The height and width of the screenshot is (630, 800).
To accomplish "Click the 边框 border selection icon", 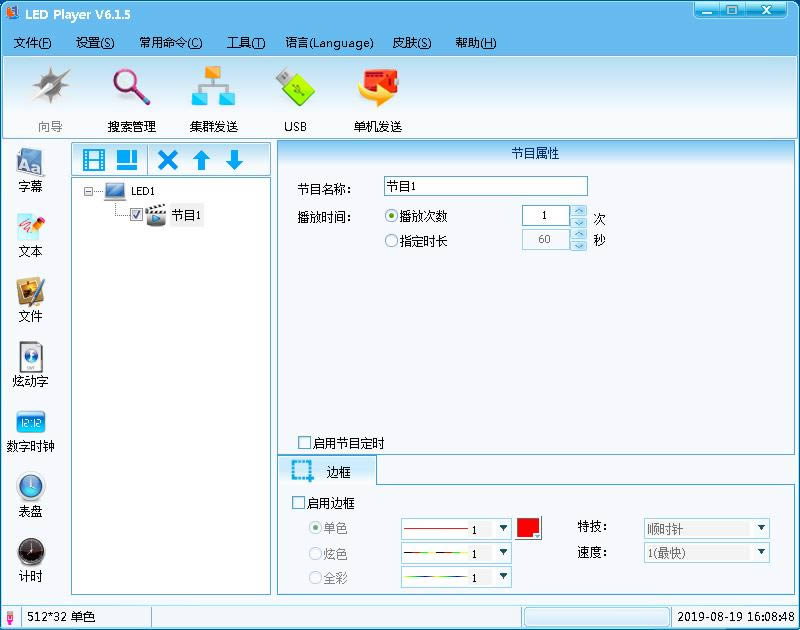I will pyautogui.click(x=302, y=471).
